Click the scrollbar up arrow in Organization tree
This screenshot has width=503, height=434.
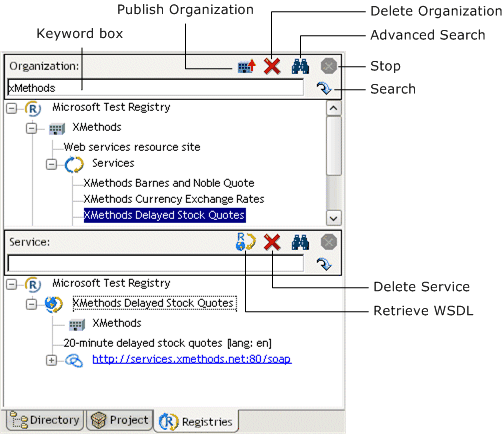coord(334,108)
